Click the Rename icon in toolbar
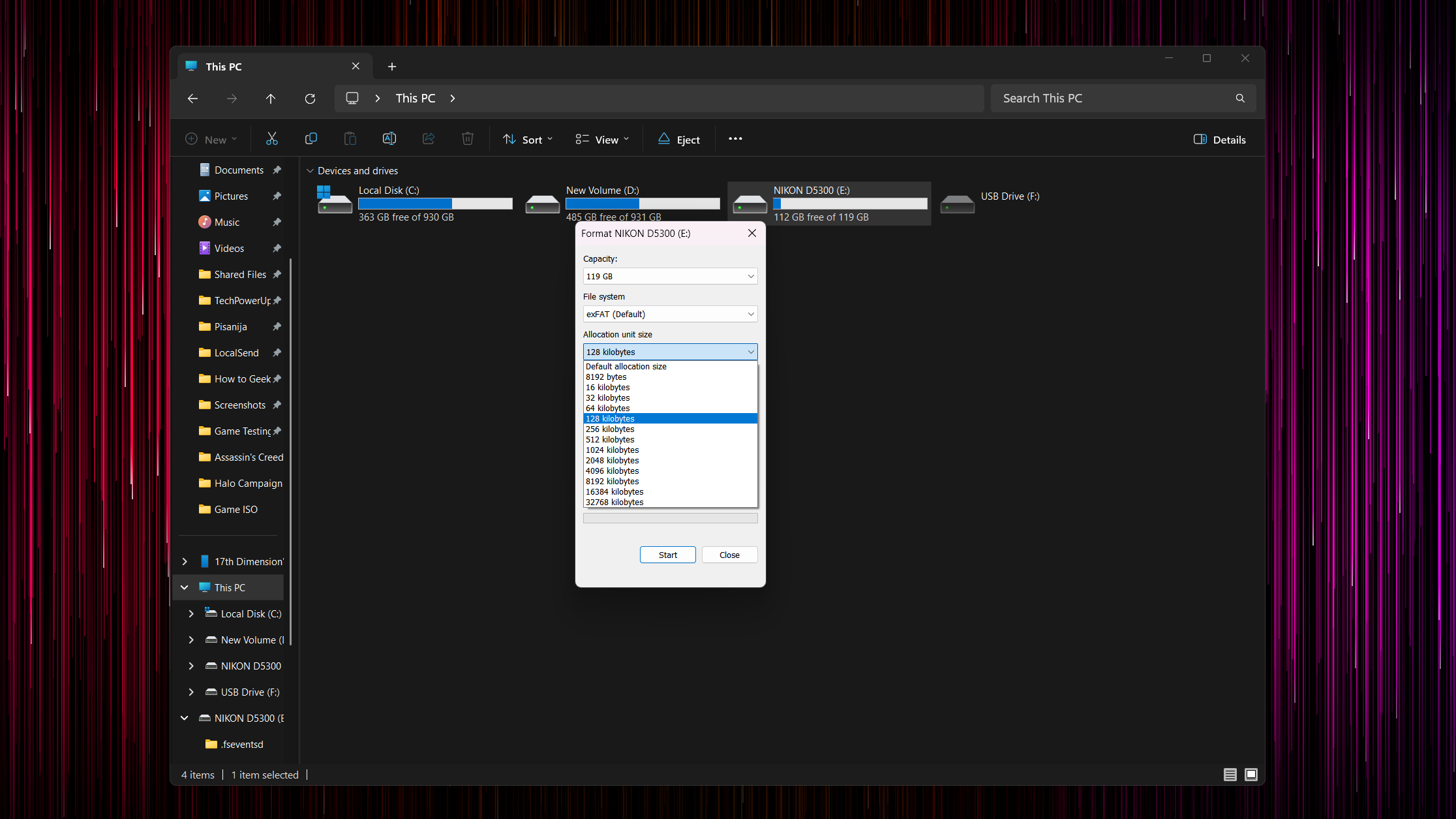This screenshot has height=819, width=1456. (389, 139)
